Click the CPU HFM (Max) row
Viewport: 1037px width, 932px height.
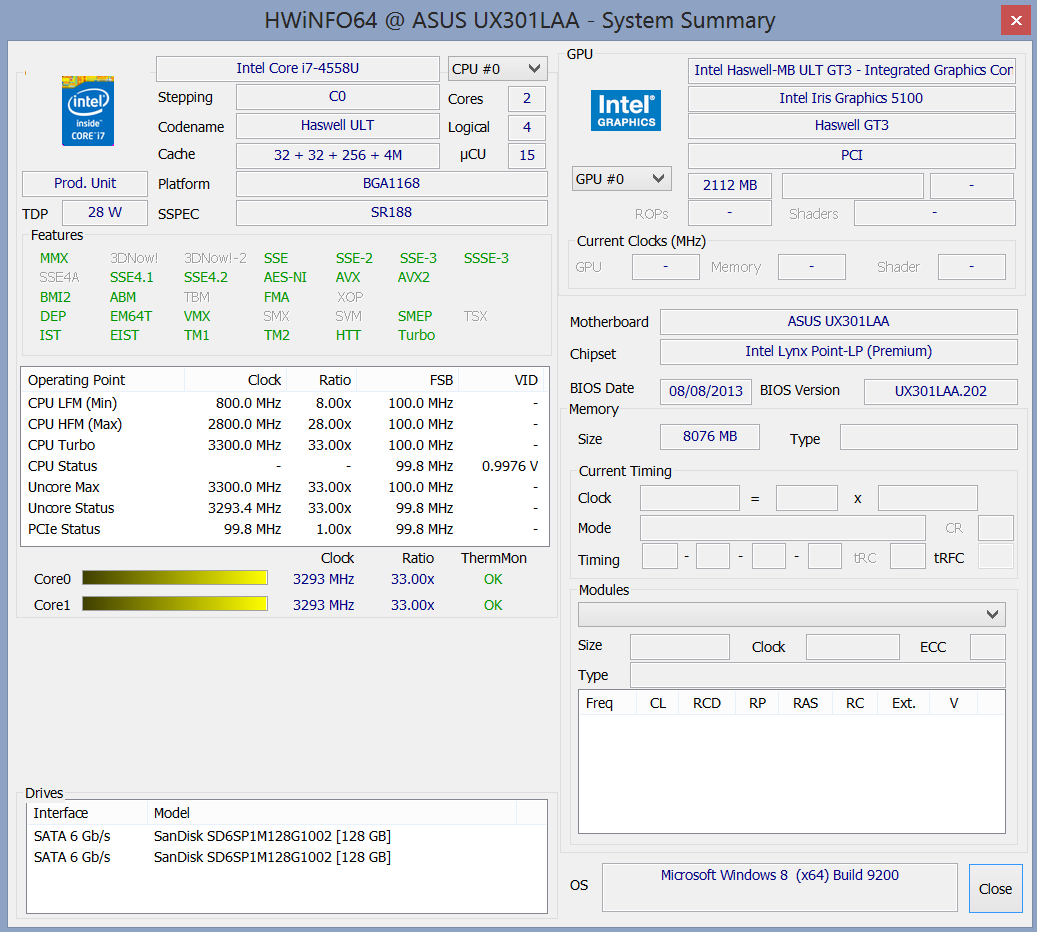(x=285, y=424)
